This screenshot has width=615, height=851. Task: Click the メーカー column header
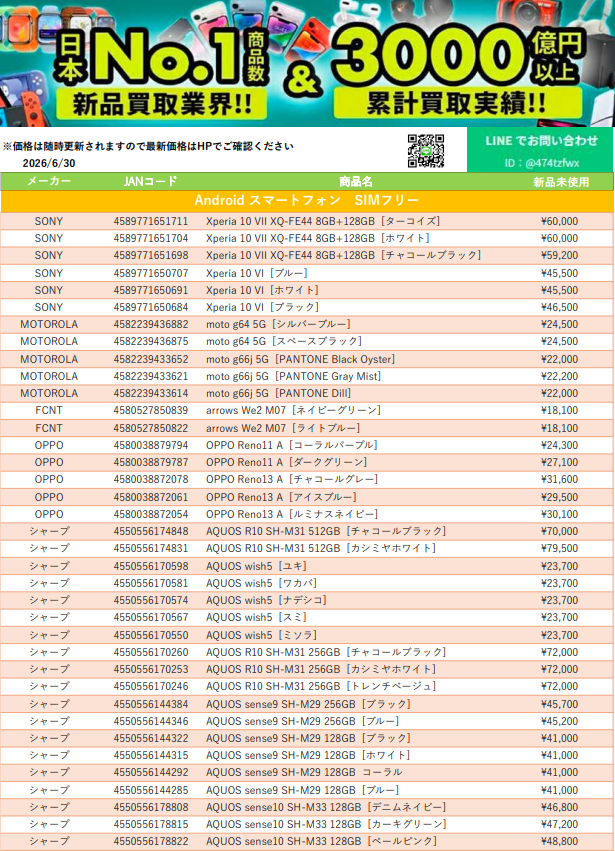[49, 181]
